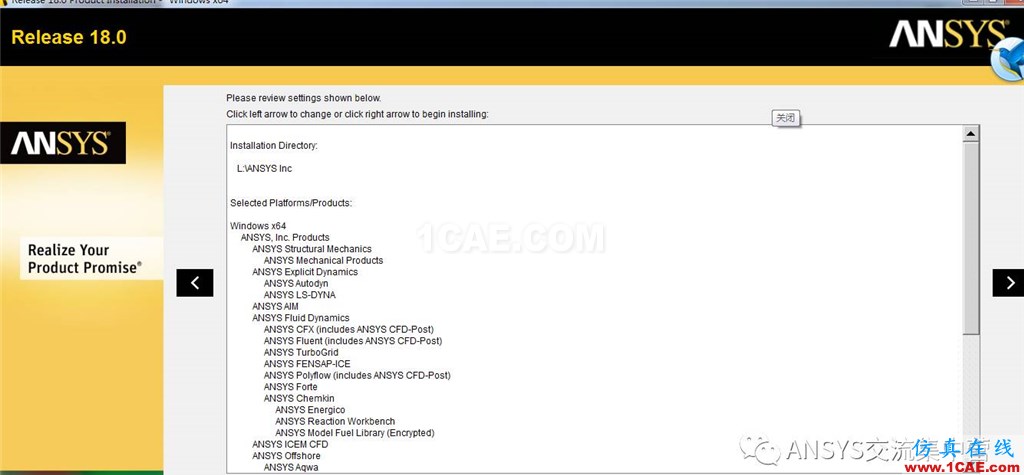Viewport: 1024px width, 475px height.
Task: Click the 'ANSYS Aqwa' row
Action: point(291,467)
